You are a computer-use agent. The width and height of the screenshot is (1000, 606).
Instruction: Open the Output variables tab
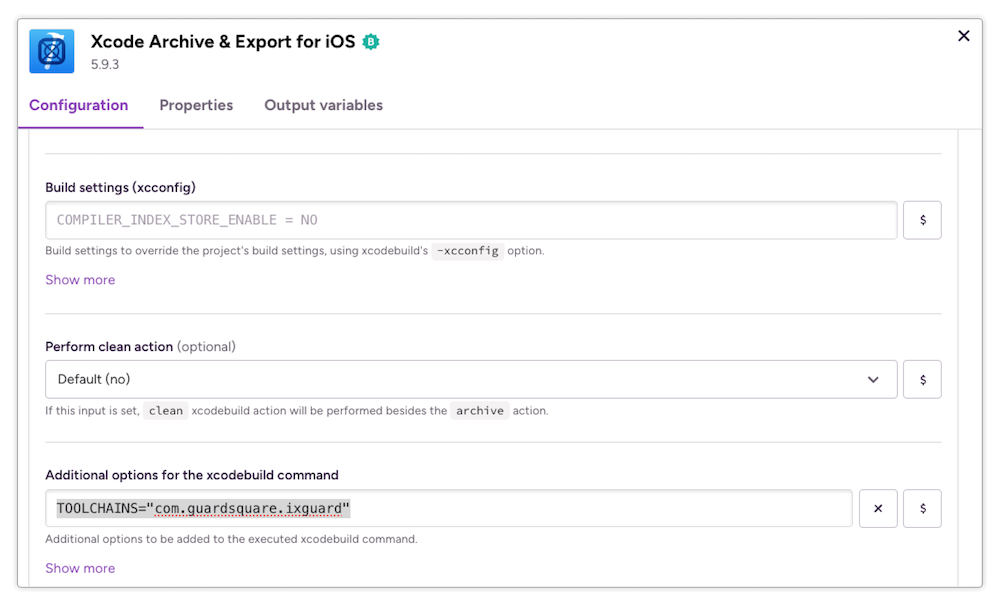(x=323, y=105)
